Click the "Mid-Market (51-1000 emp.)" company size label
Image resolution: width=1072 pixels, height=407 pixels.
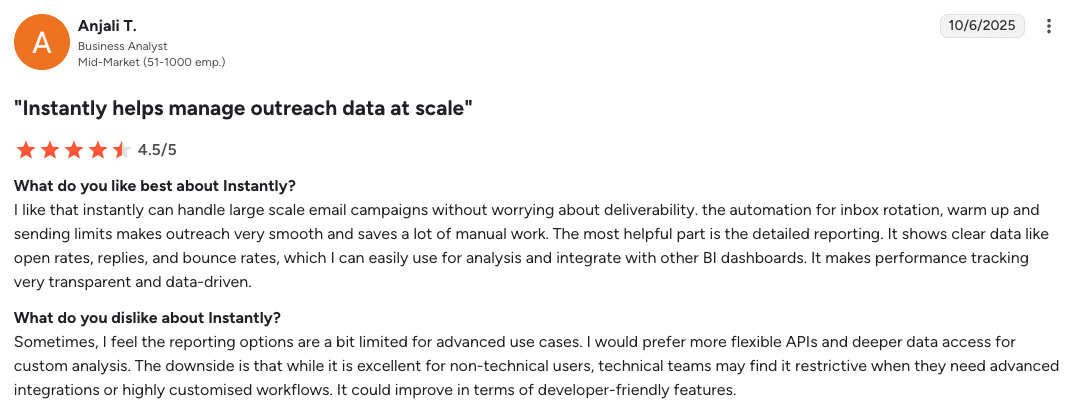tap(151, 62)
